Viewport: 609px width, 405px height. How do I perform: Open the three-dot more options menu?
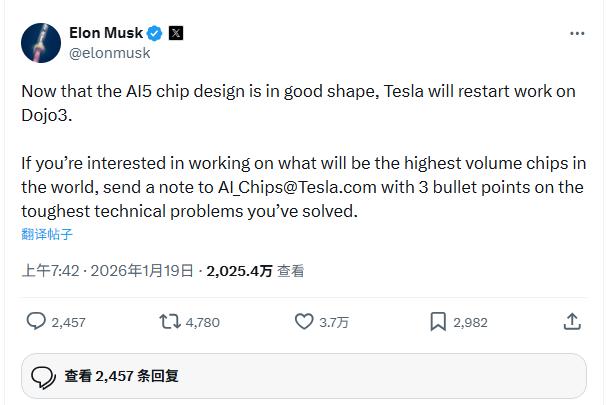[577, 33]
